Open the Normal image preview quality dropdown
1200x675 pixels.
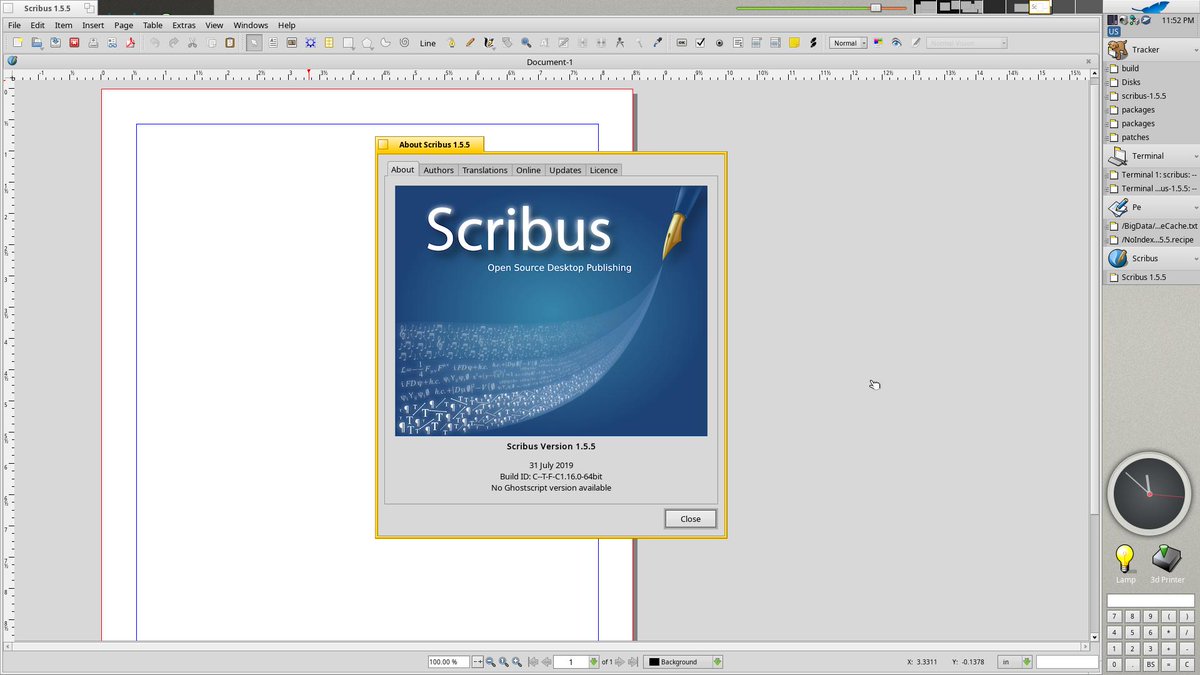[848, 43]
